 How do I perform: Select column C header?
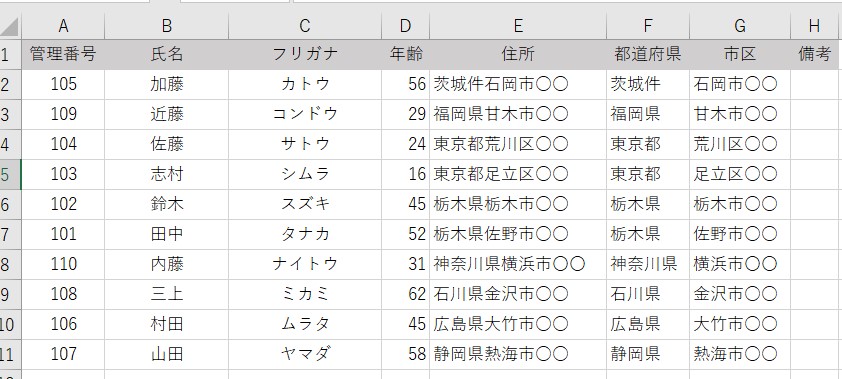(305, 26)
